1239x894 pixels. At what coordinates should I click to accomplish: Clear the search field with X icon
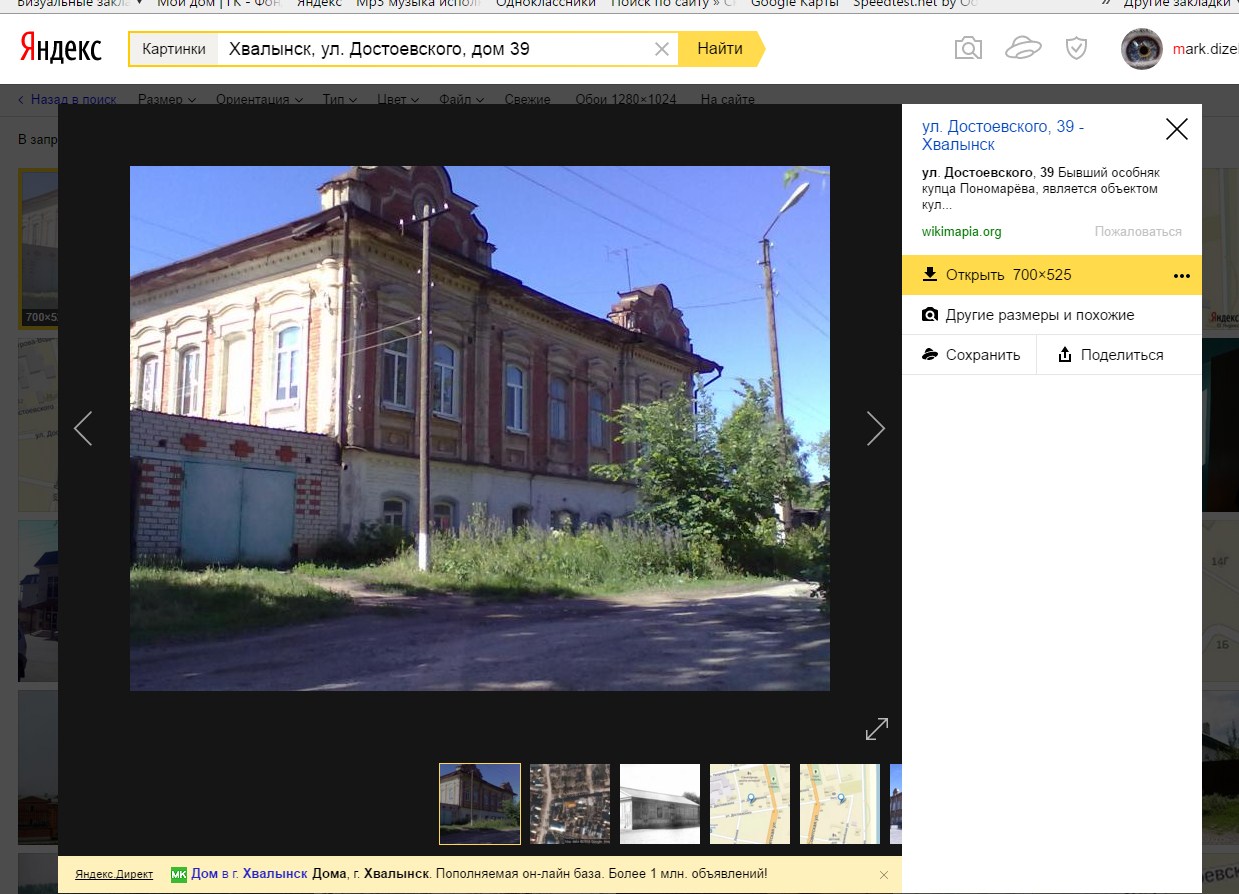pos(662,49)
